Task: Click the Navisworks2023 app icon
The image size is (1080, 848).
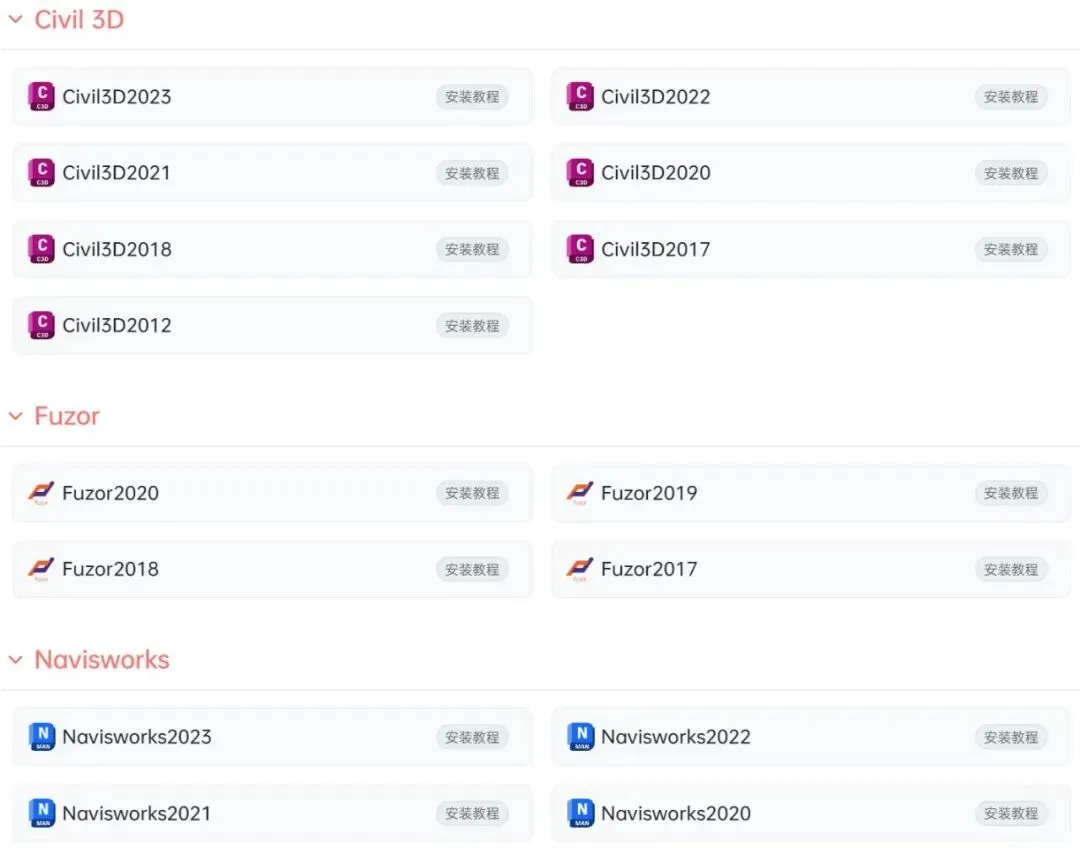Action: (x=42, y=737)
